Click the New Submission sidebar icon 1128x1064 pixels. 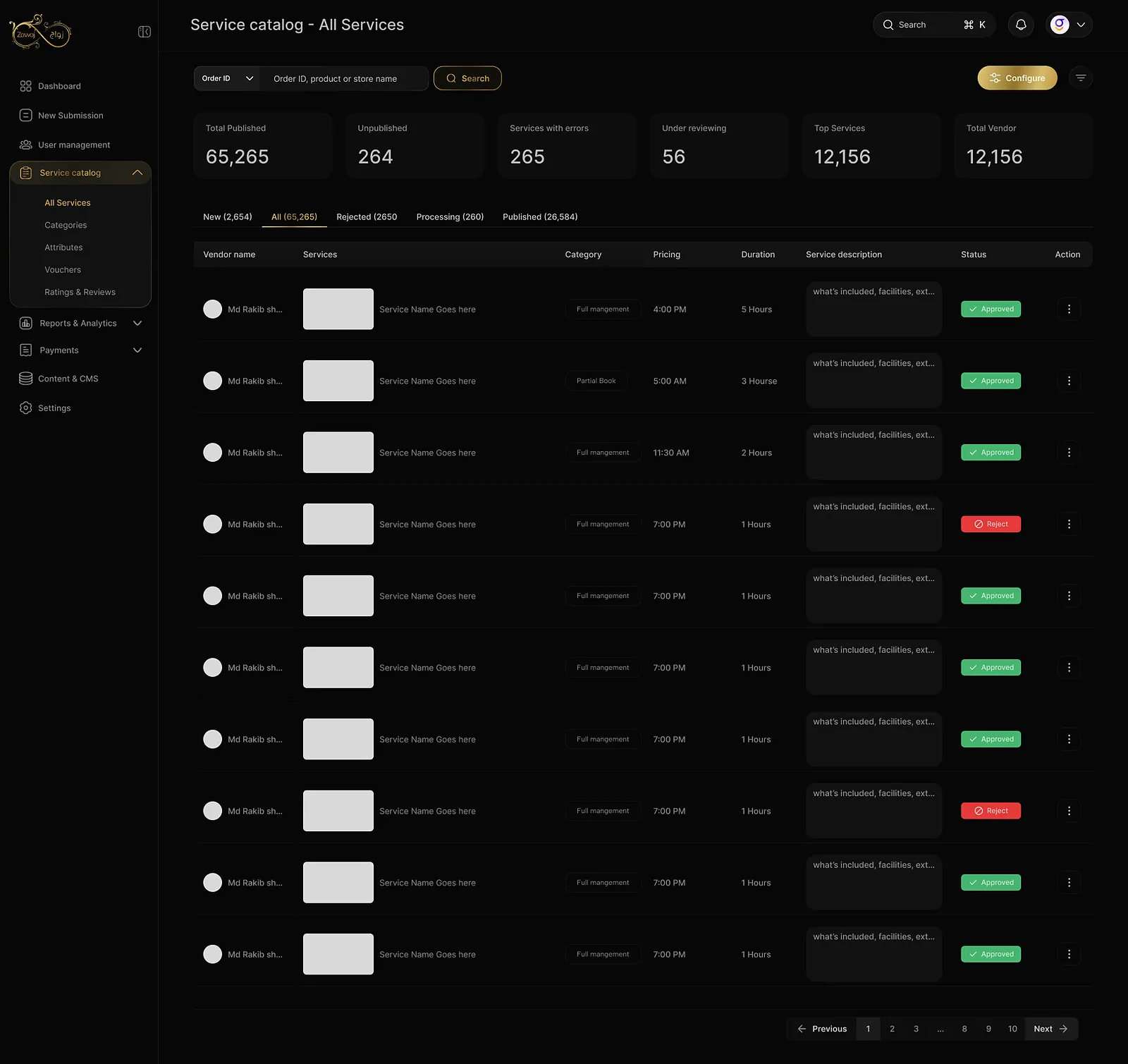(26, 116)
